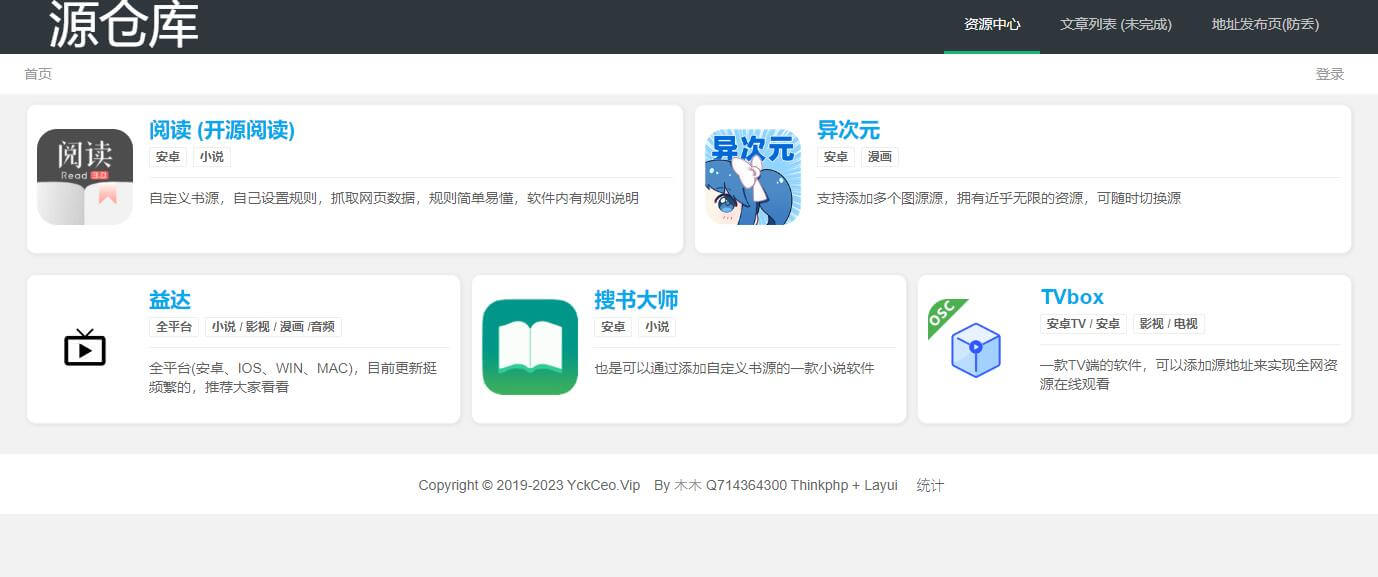Click the 统计 link in footer
Screen dimensions: 1378x577
point(929,486)
